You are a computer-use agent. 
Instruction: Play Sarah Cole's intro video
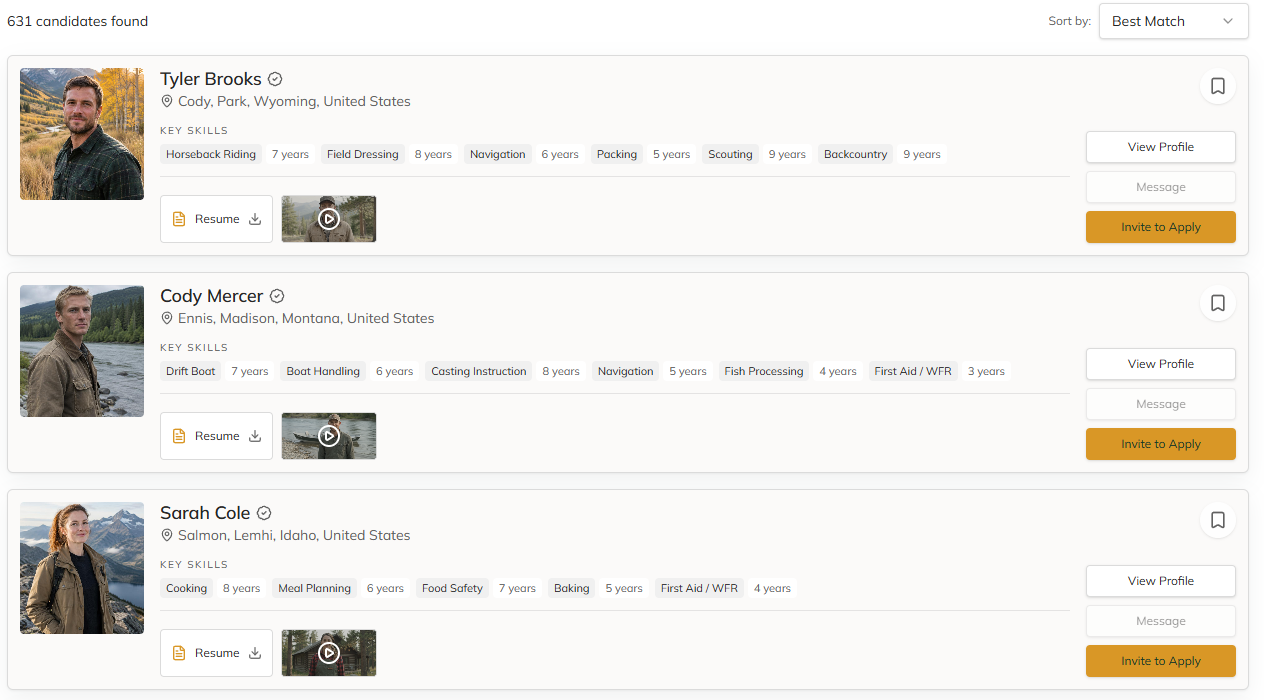[329, 653]
